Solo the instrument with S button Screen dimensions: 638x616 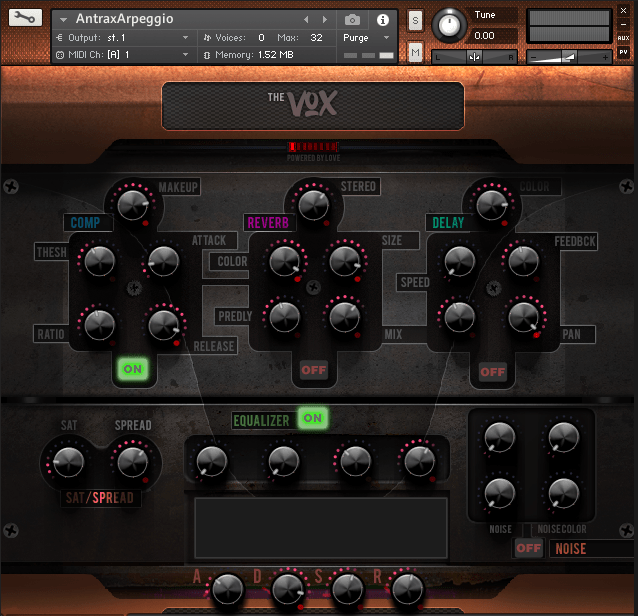click(x=415, y=20)
